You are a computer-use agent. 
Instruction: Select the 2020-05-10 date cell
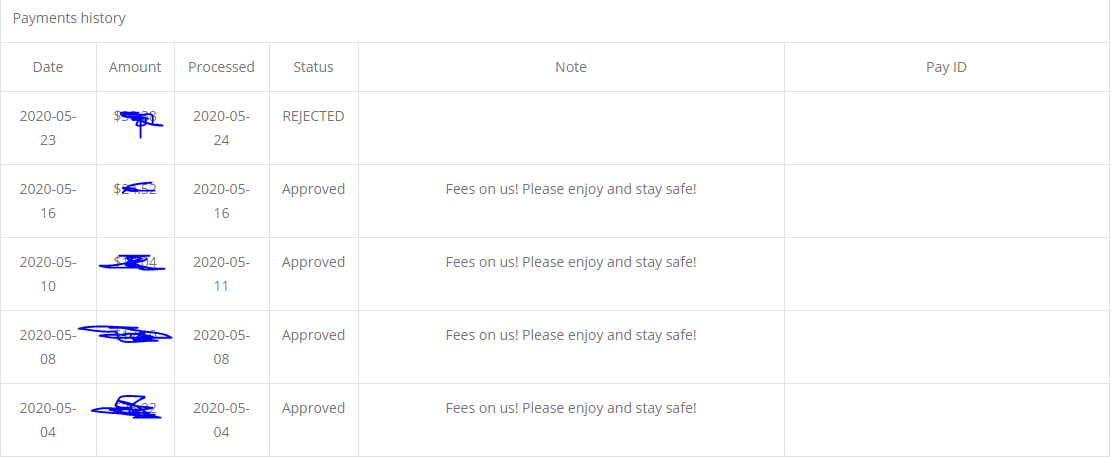[48, 274]
